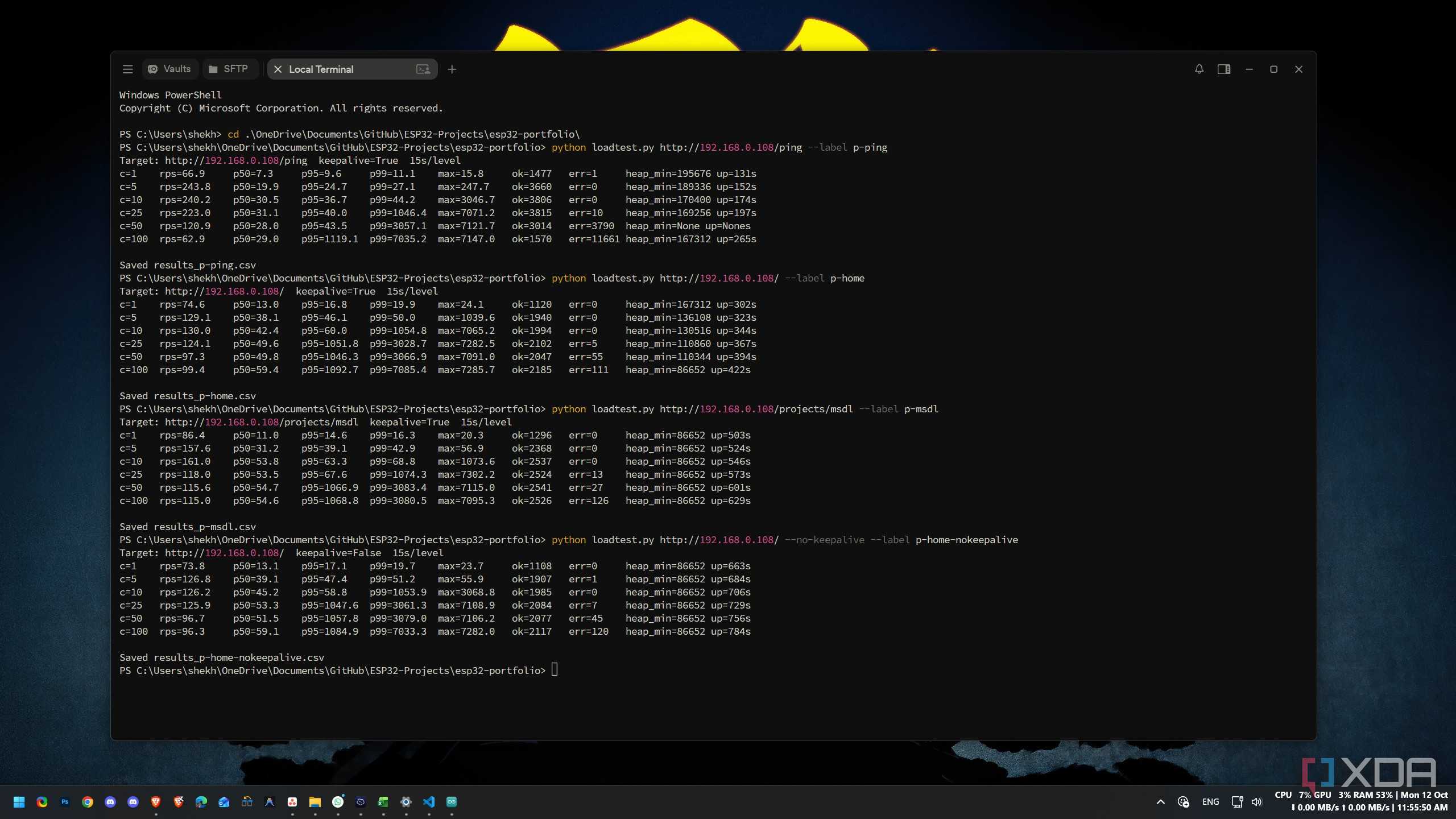This screenshot has height=819, width=1456.
Task: Open first Discord icon in taskbar
Action: coord(110,802)
